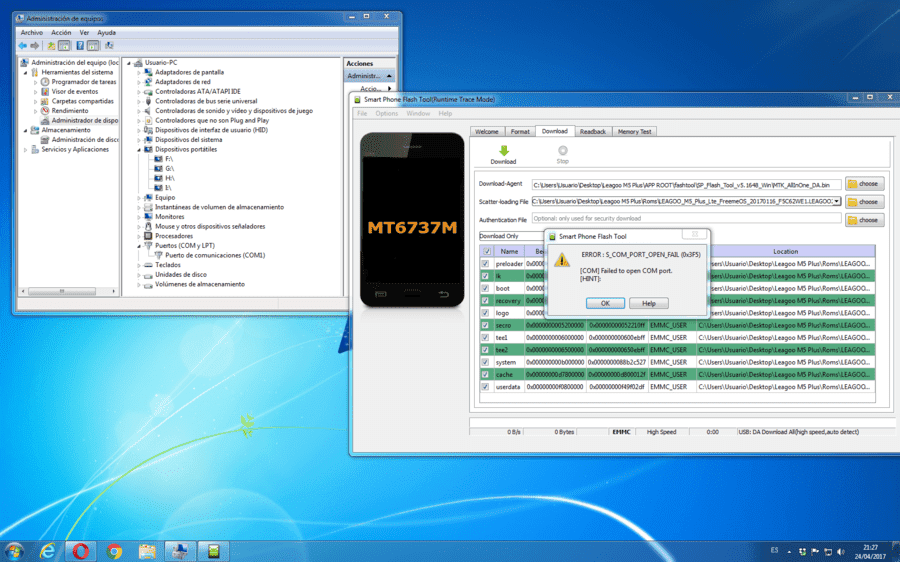
Task: Click the back arrow in Administración de equipos toolbar
Action: [x=22, y=45]
